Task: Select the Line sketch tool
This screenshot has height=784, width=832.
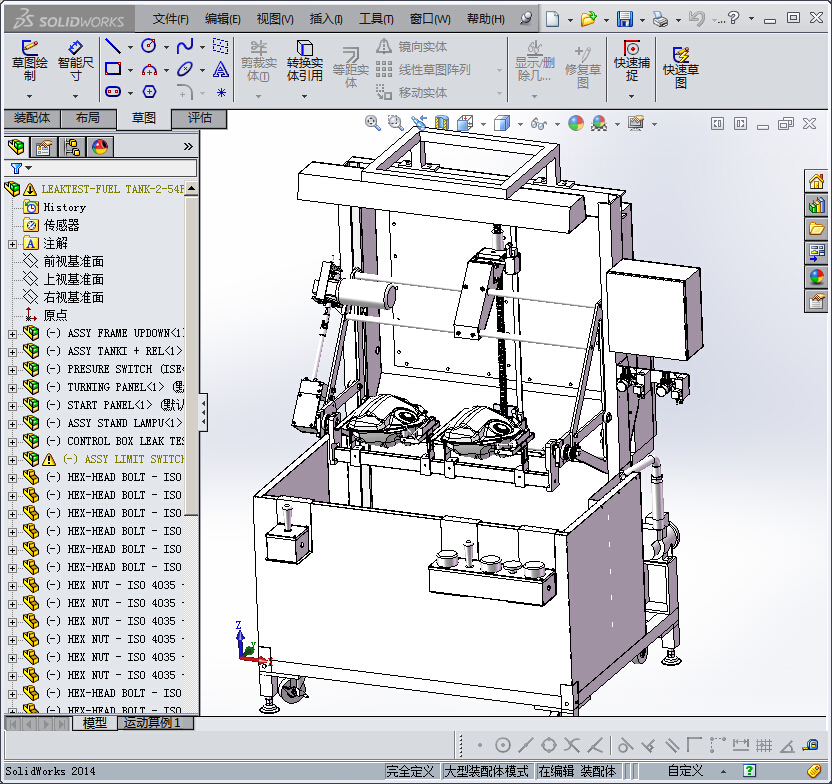Action: coord(113,46)
